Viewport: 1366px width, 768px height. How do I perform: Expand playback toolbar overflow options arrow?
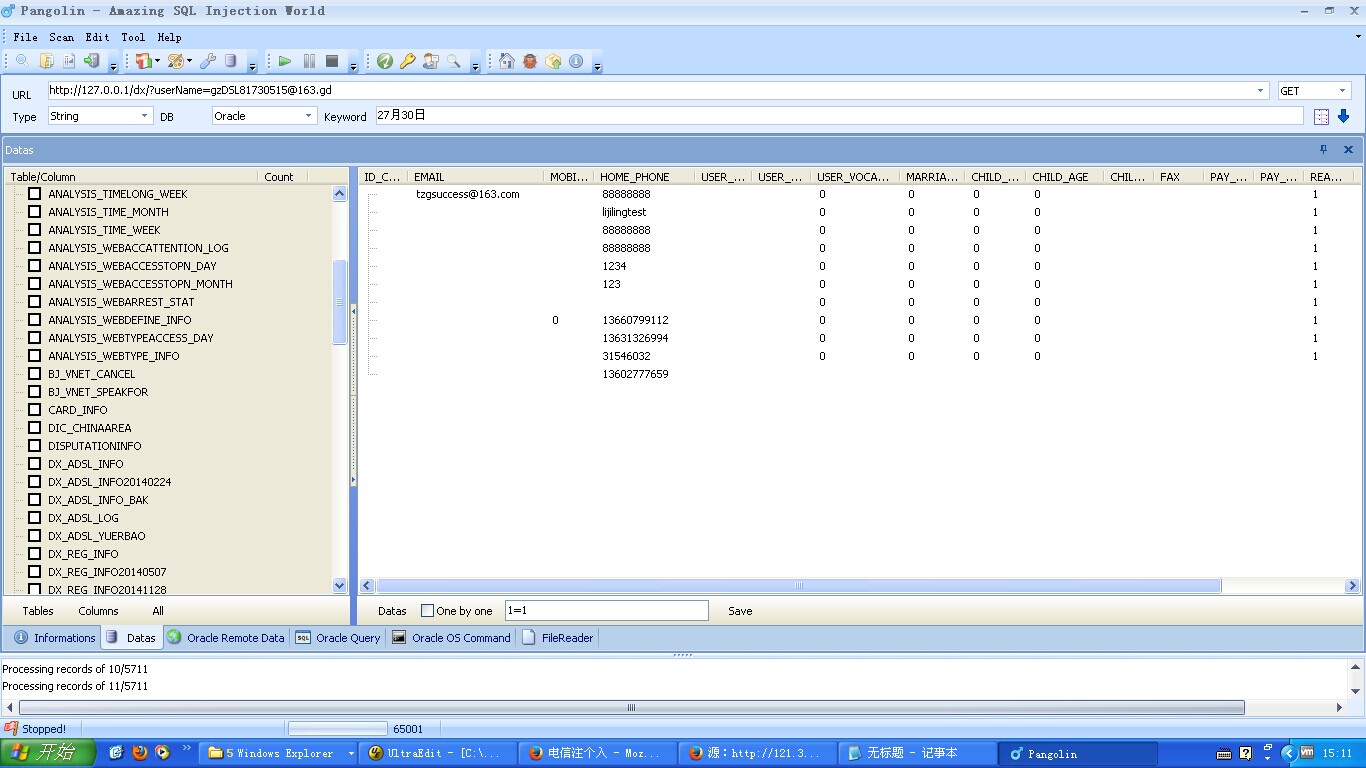click(x=353, y=67)
